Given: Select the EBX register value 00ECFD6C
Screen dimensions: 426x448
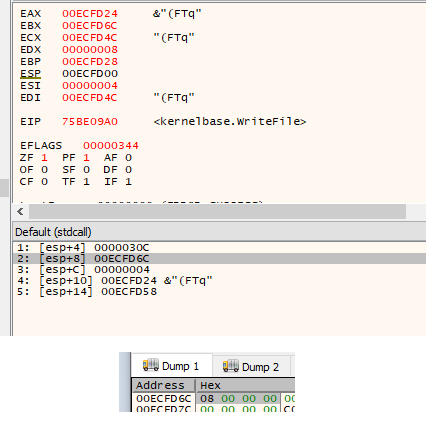Looking at the screenshot, I should pos(90,26).
